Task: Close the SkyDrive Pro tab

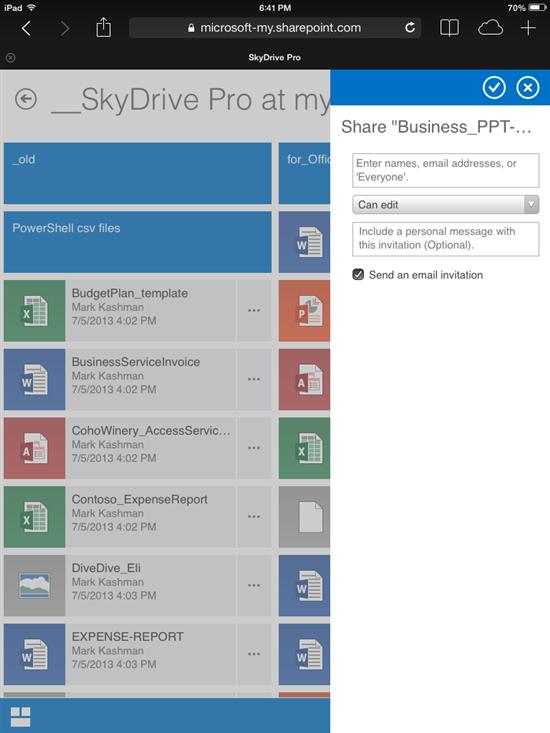Action: click(x=10, y=57)
